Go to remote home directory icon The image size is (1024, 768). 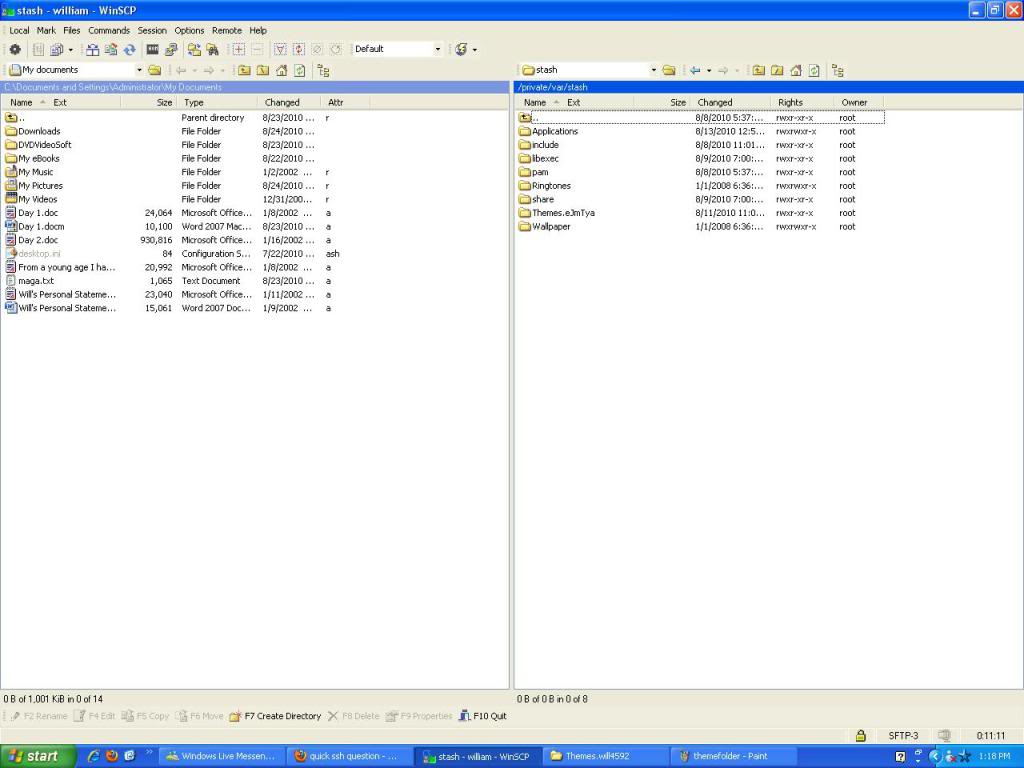click(795, 70)
